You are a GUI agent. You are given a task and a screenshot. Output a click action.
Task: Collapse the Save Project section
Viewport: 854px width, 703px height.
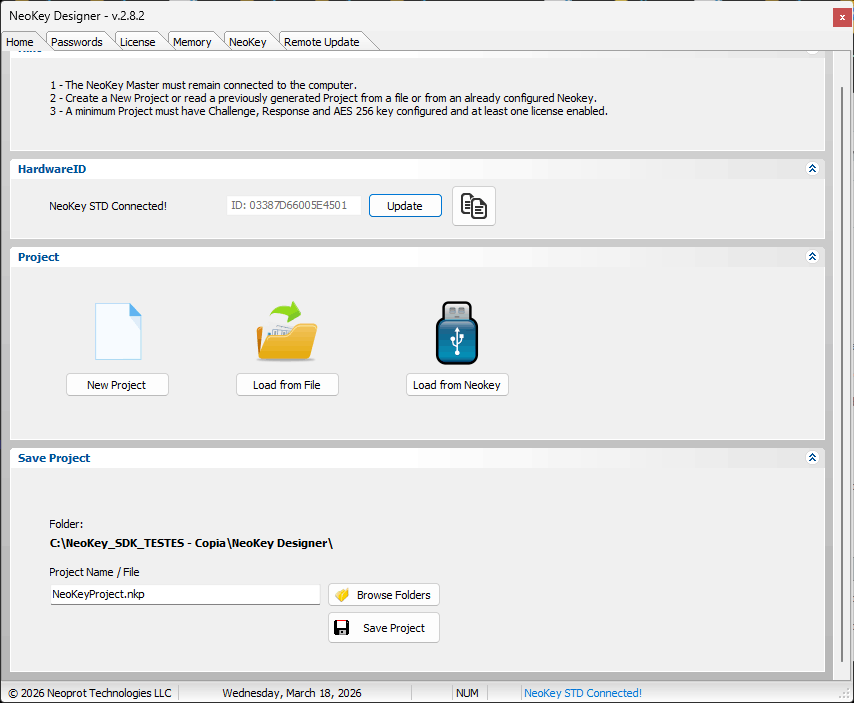(x=812, y=458)
